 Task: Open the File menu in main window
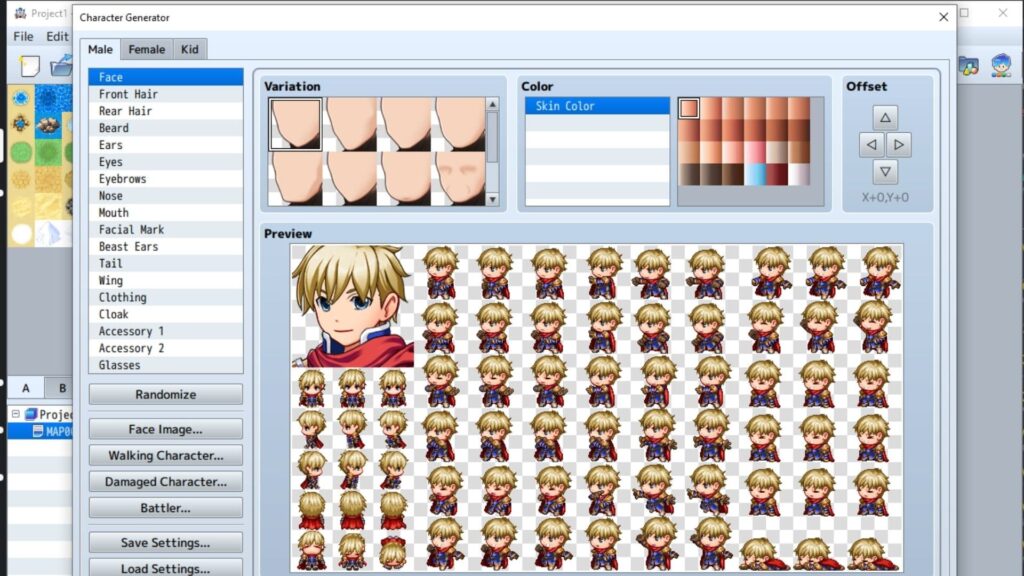(x=23, y=37)
